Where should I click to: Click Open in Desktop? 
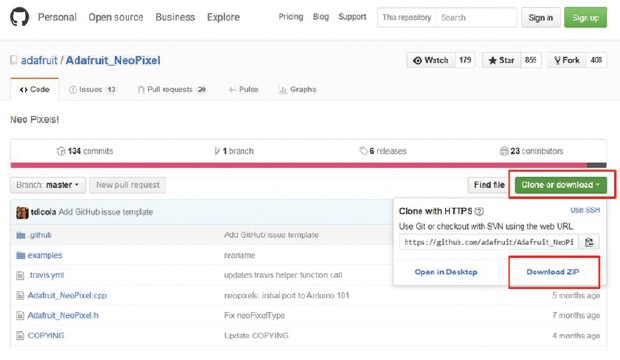coord(446,272)
